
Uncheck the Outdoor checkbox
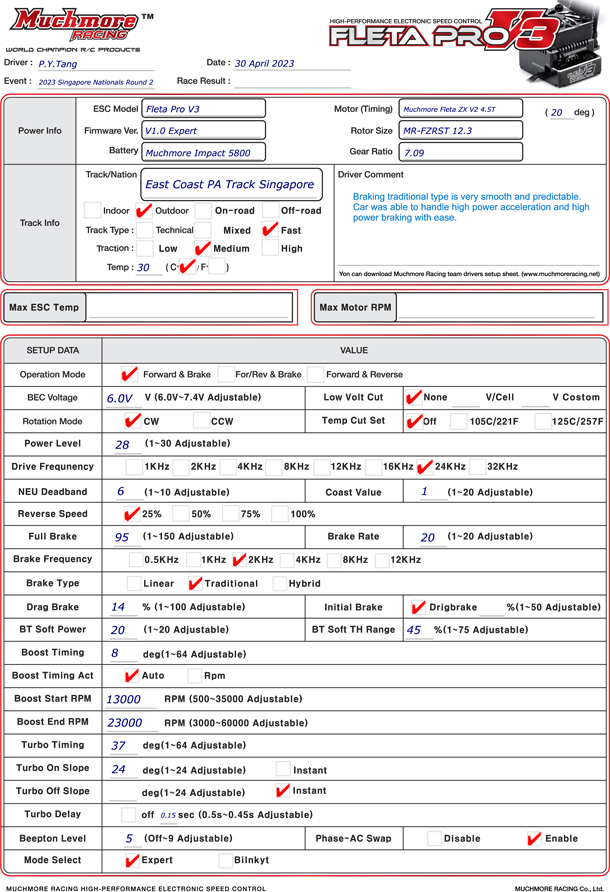tap(144, 210)
